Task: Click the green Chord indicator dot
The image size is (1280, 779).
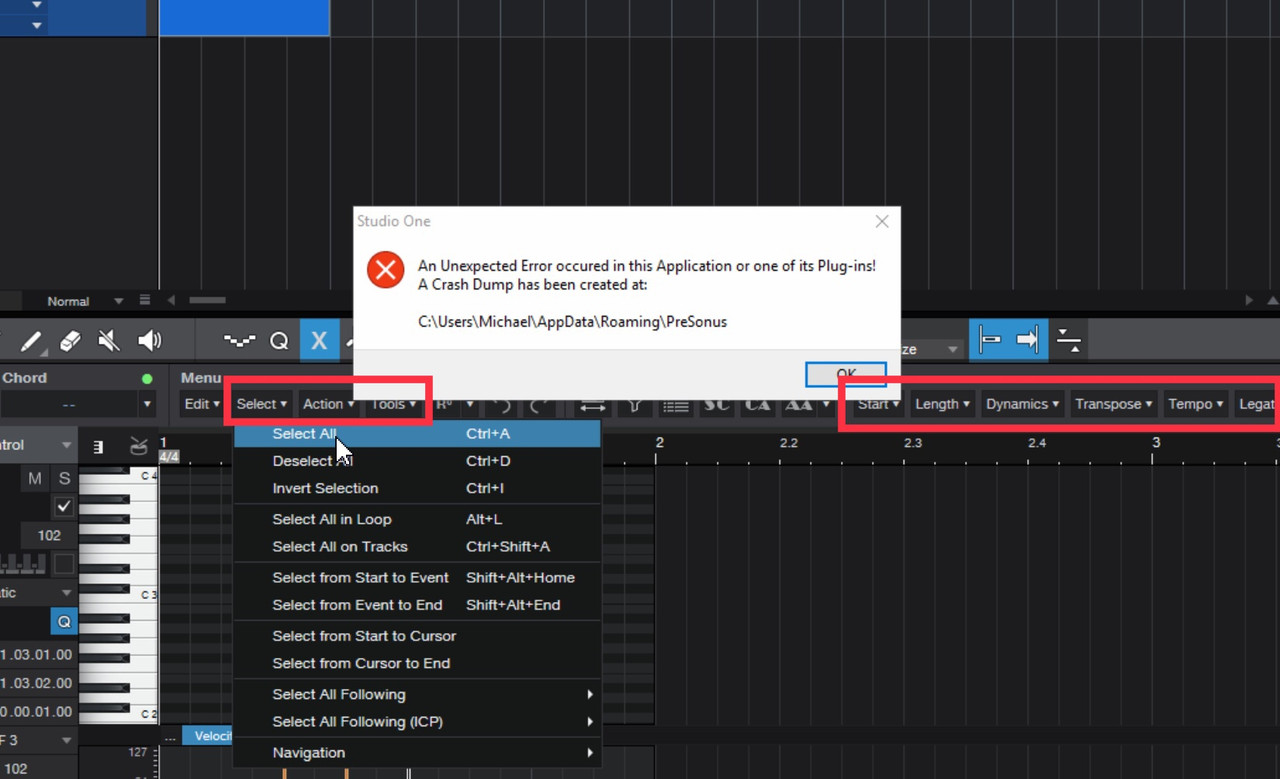Action: click(147, 378)
